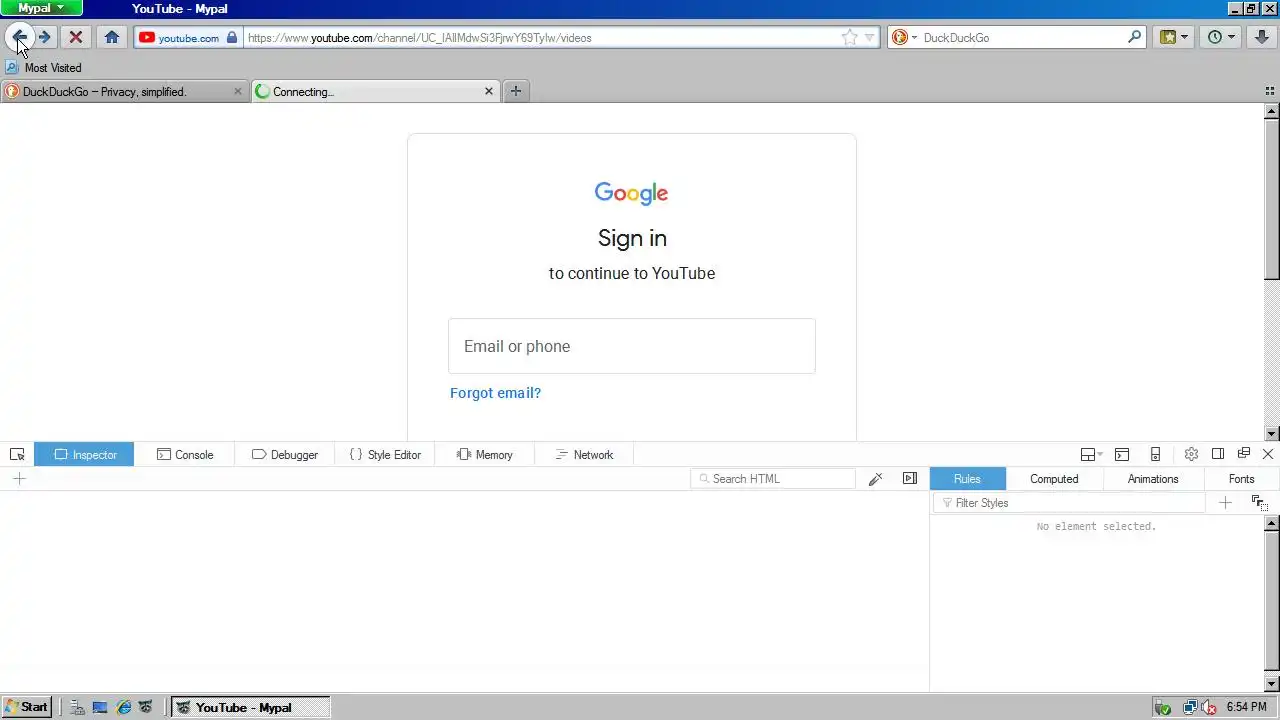Bookmark this page with the star icon
Image resolution: width=1280 pixels, height=720 pixels.
[x=849, y=37]
